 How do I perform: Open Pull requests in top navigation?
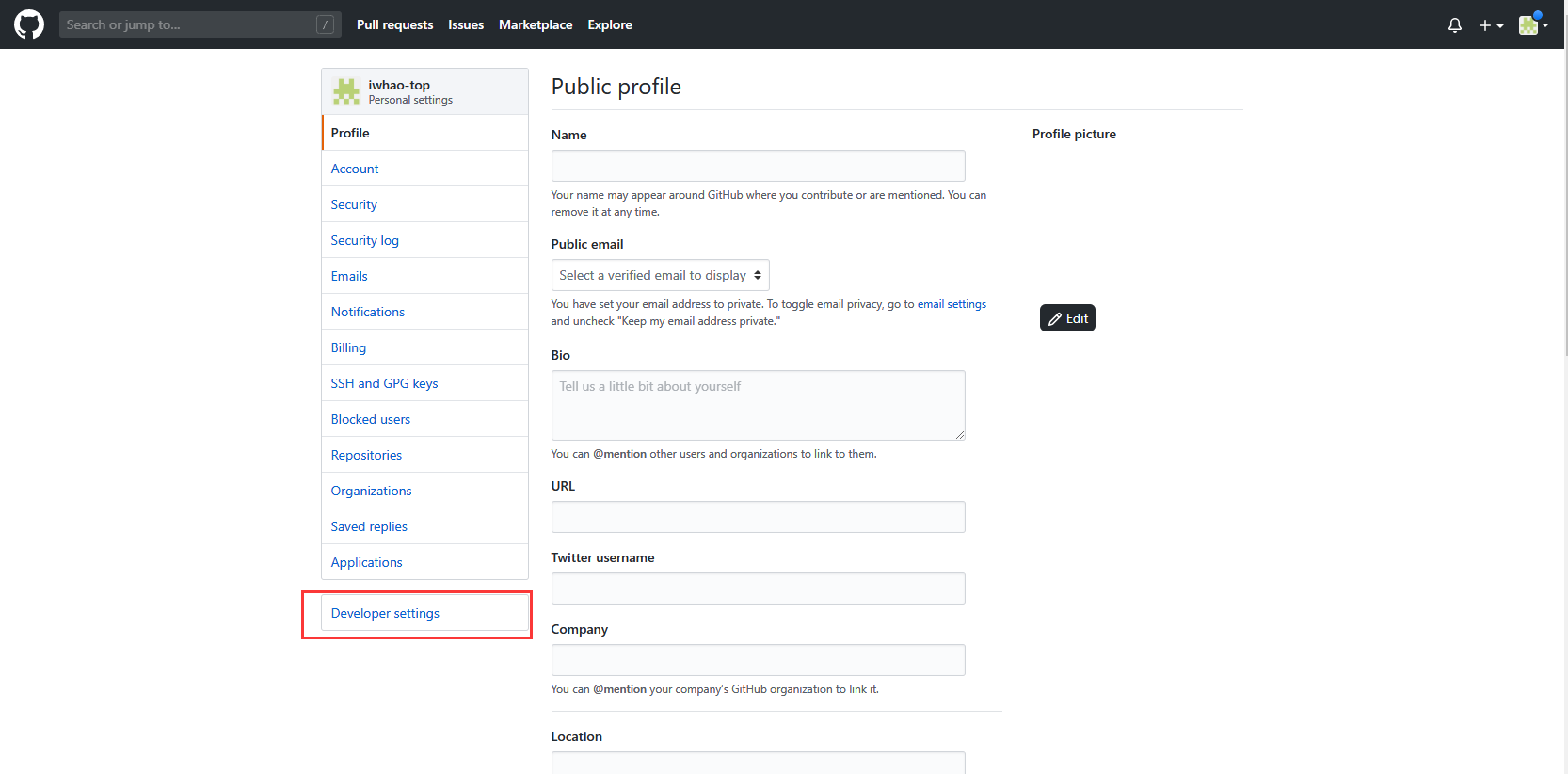pyautogui.click(x=394, y=24)
